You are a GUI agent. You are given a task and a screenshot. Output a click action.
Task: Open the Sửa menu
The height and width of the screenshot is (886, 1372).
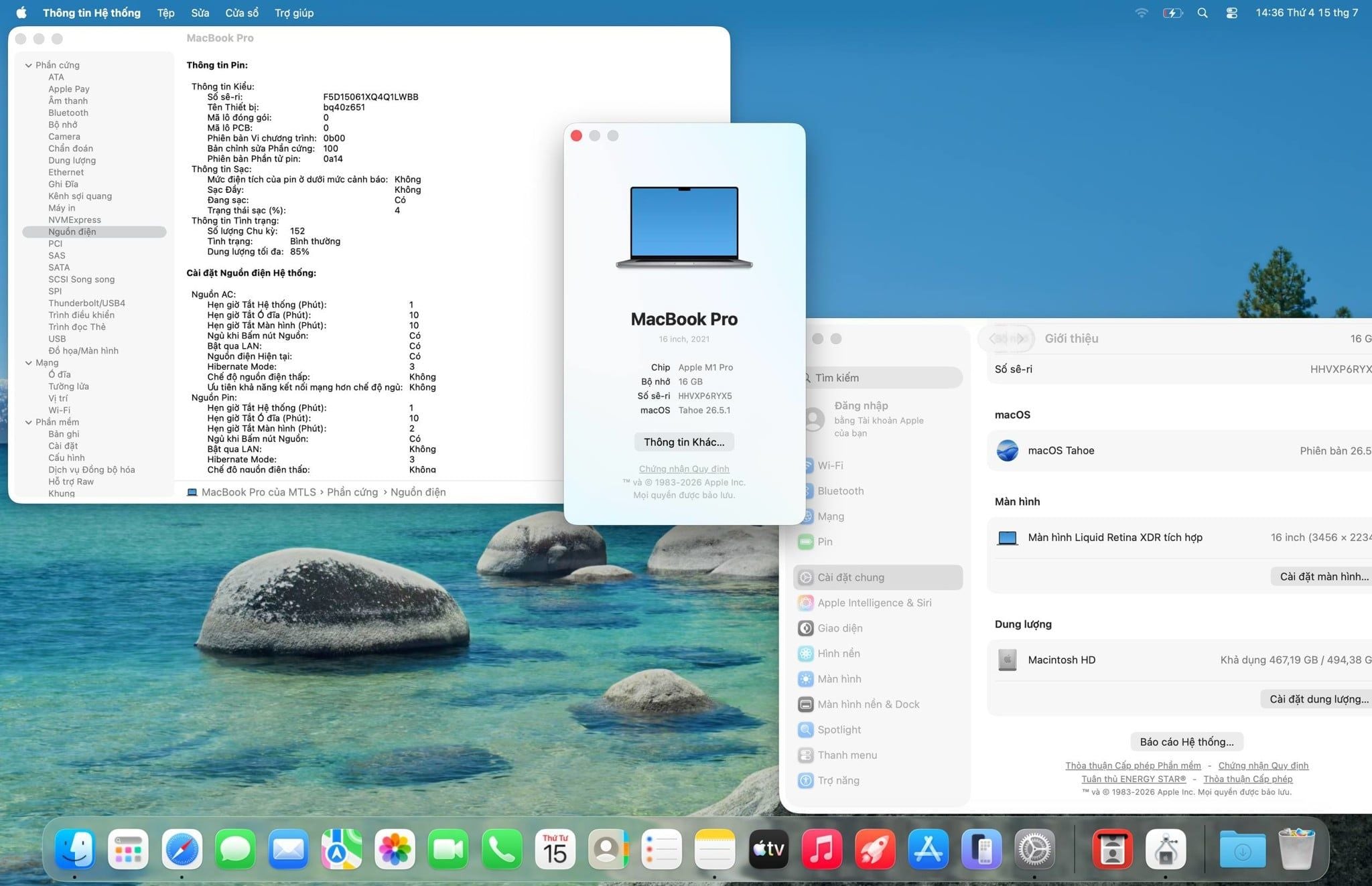200,13
